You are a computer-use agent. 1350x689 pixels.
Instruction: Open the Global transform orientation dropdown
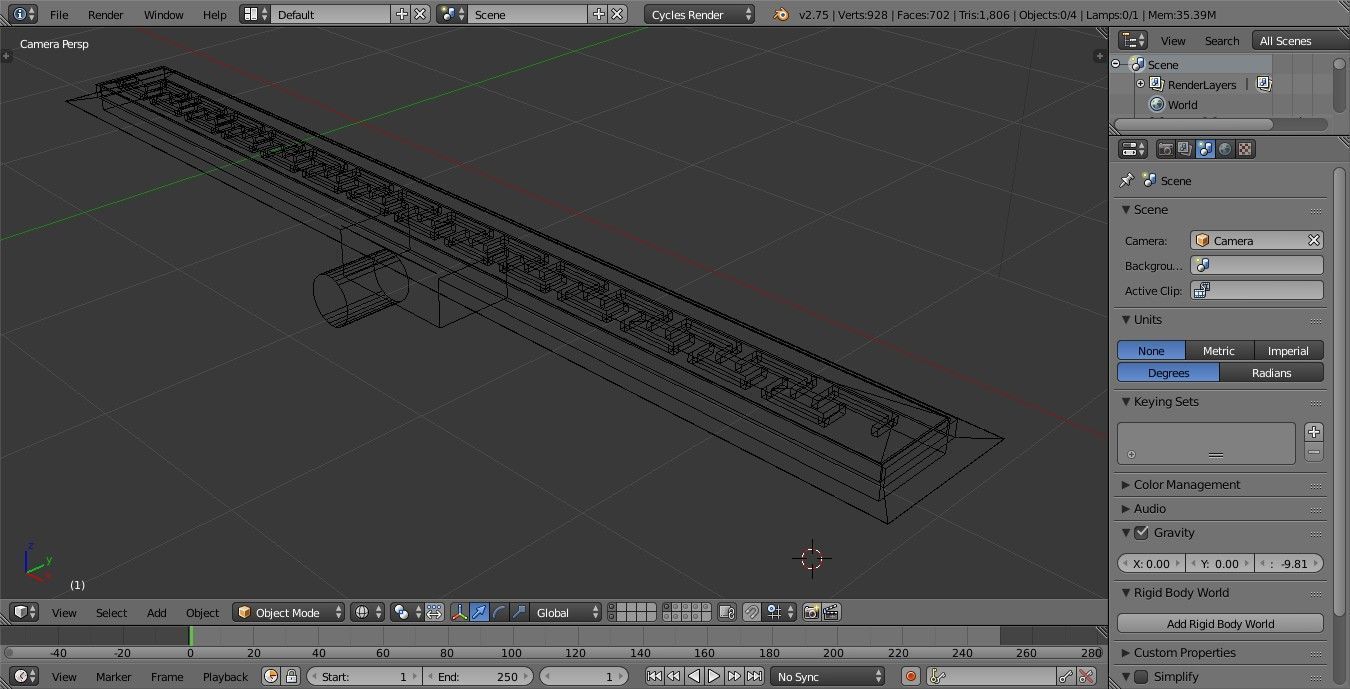coord(567,612)
